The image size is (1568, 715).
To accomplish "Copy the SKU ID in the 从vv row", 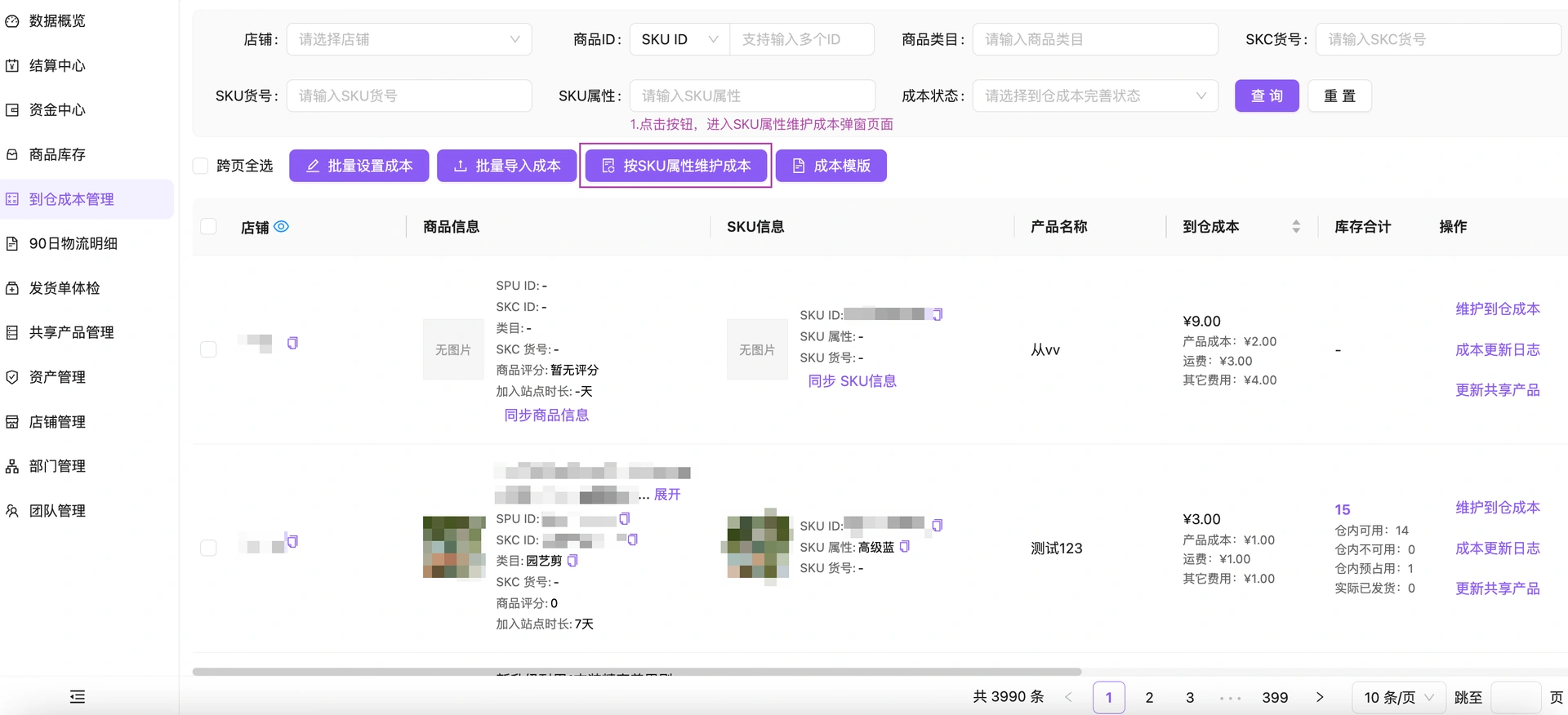I will point(938,314).
